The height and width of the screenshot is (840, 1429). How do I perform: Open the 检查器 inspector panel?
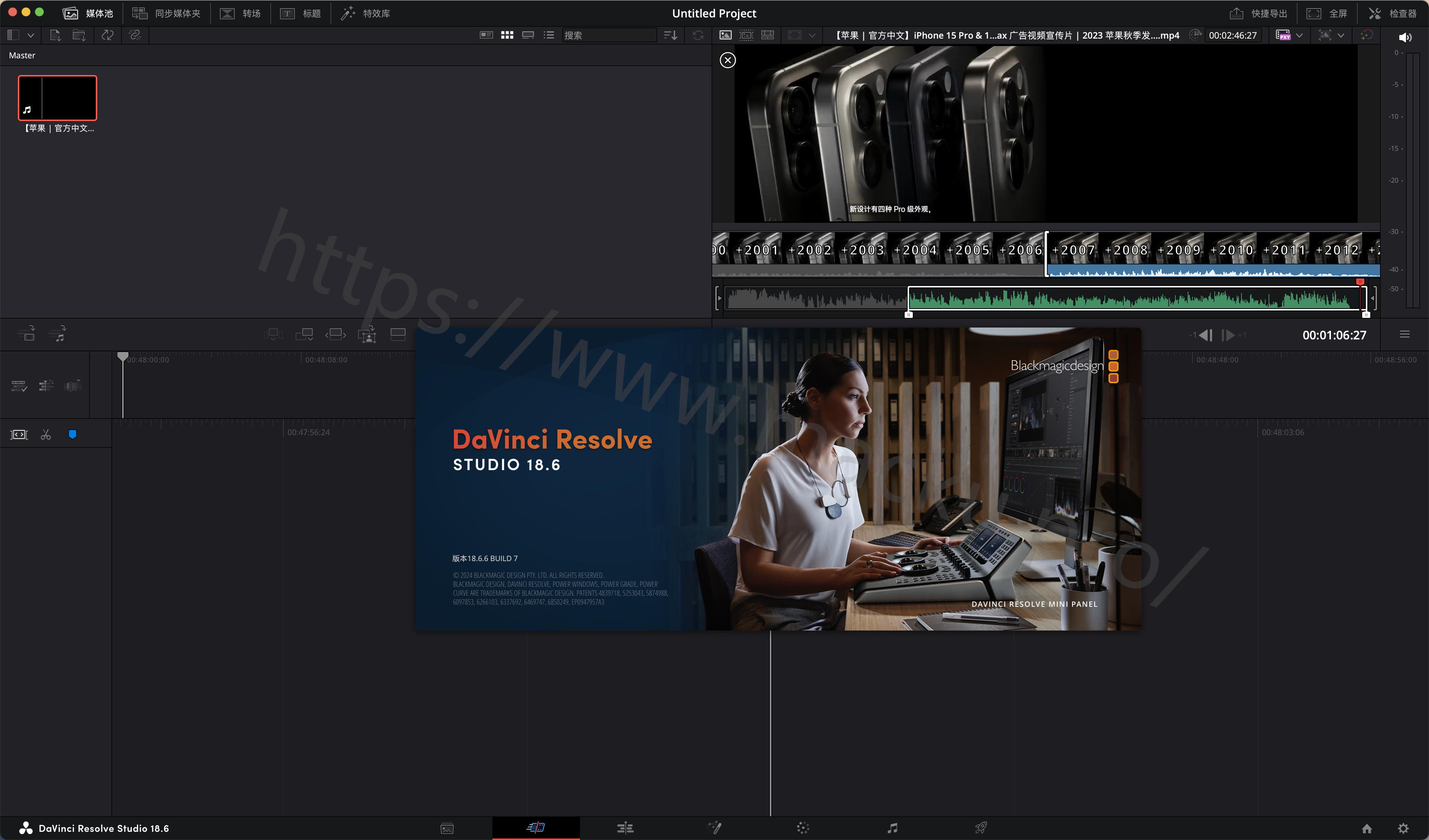[x=1392, y=13]
